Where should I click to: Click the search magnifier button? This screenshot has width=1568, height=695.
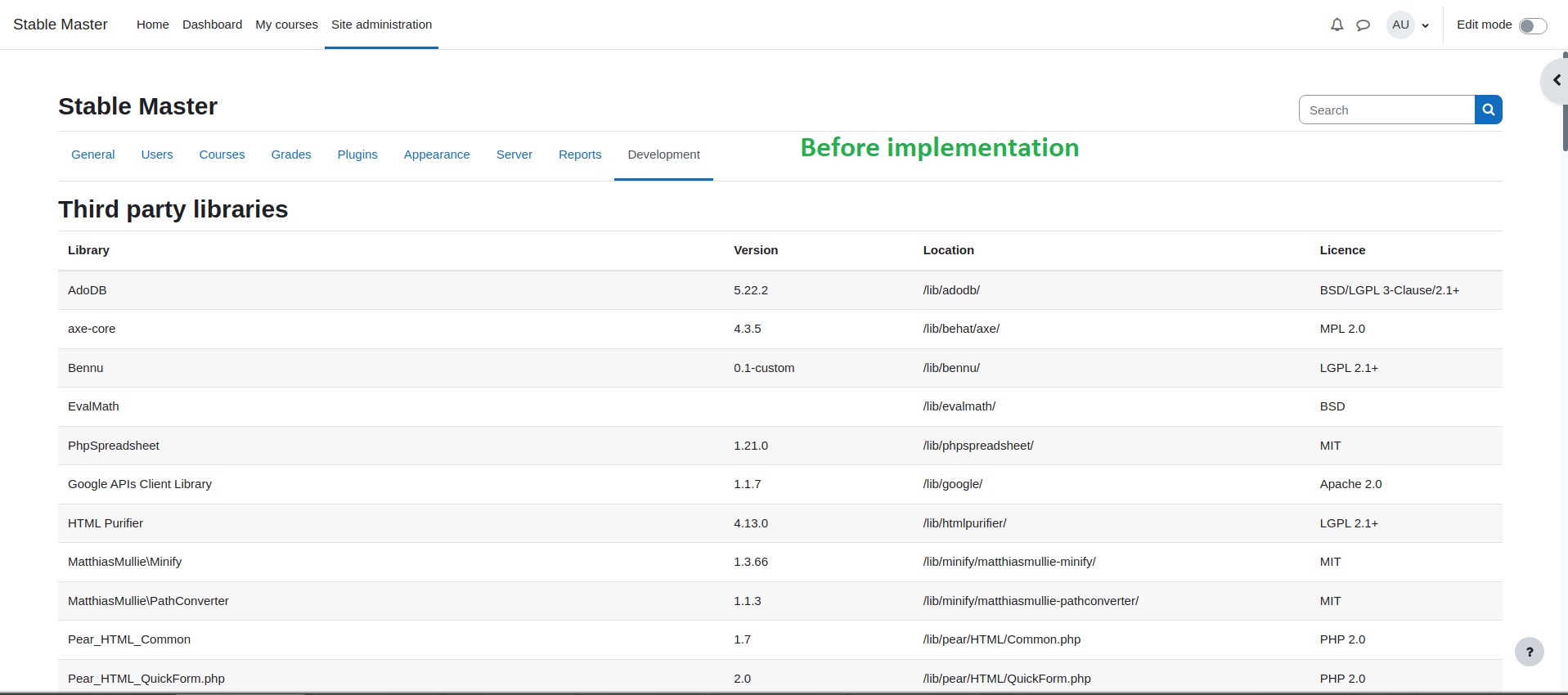1488,110
